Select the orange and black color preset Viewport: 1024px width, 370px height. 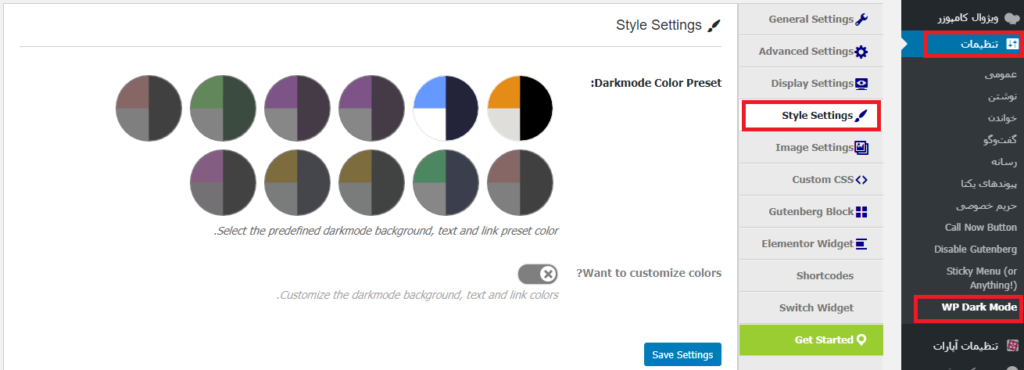tap(520, 108)
